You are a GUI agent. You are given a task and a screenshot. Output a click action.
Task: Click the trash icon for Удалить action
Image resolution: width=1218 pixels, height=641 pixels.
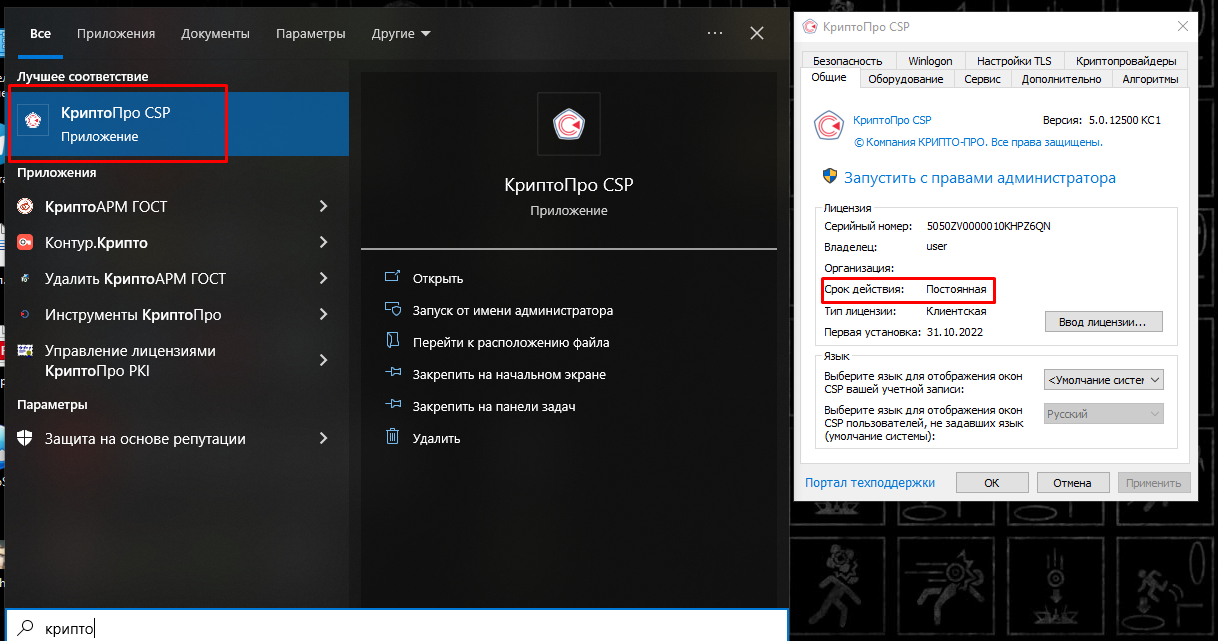pos(393,438)
